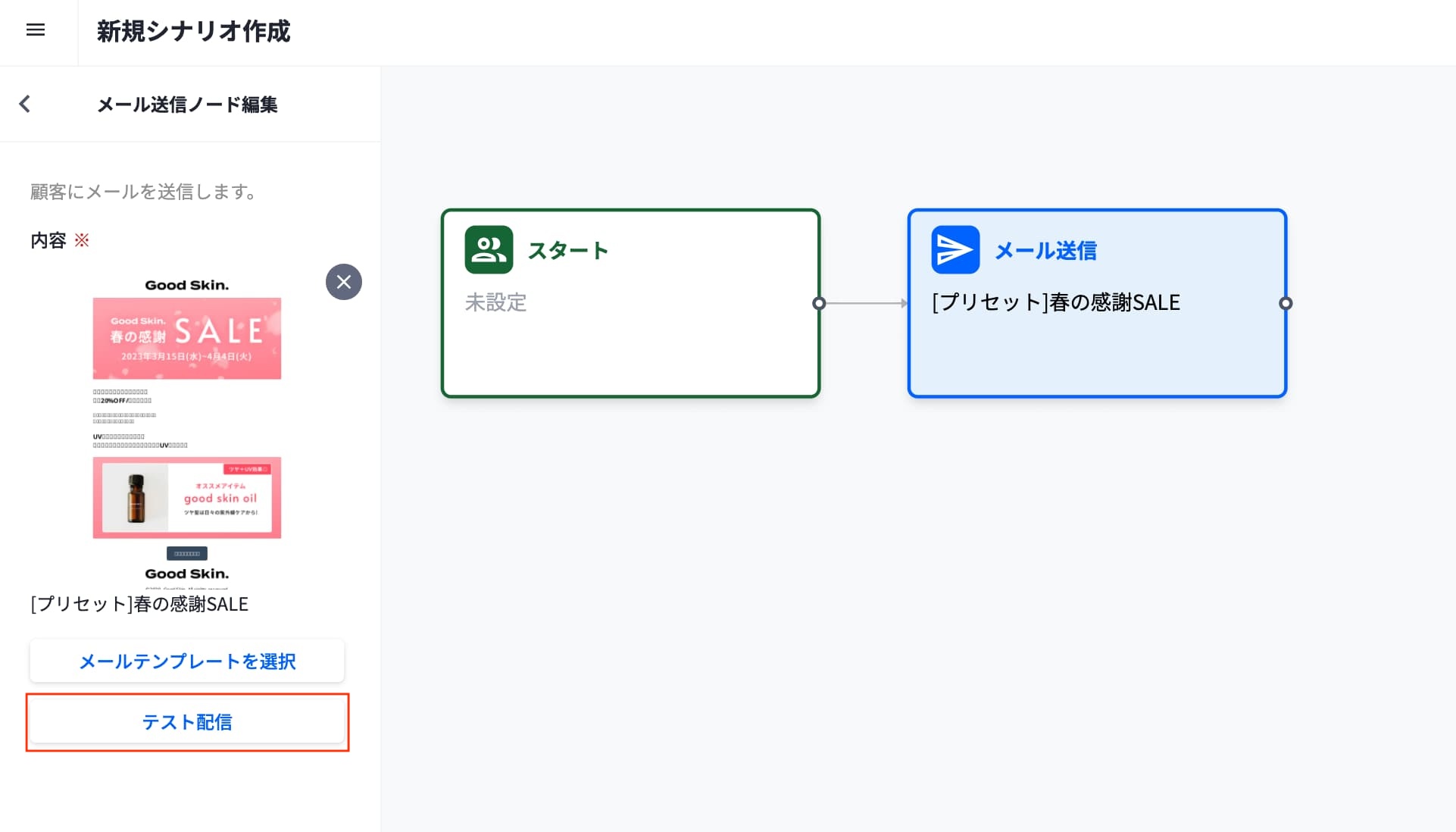The height and width of the screenshot is (832, 1456).
Task: Click the green people icon on Start node
Action: coord(489,250)
